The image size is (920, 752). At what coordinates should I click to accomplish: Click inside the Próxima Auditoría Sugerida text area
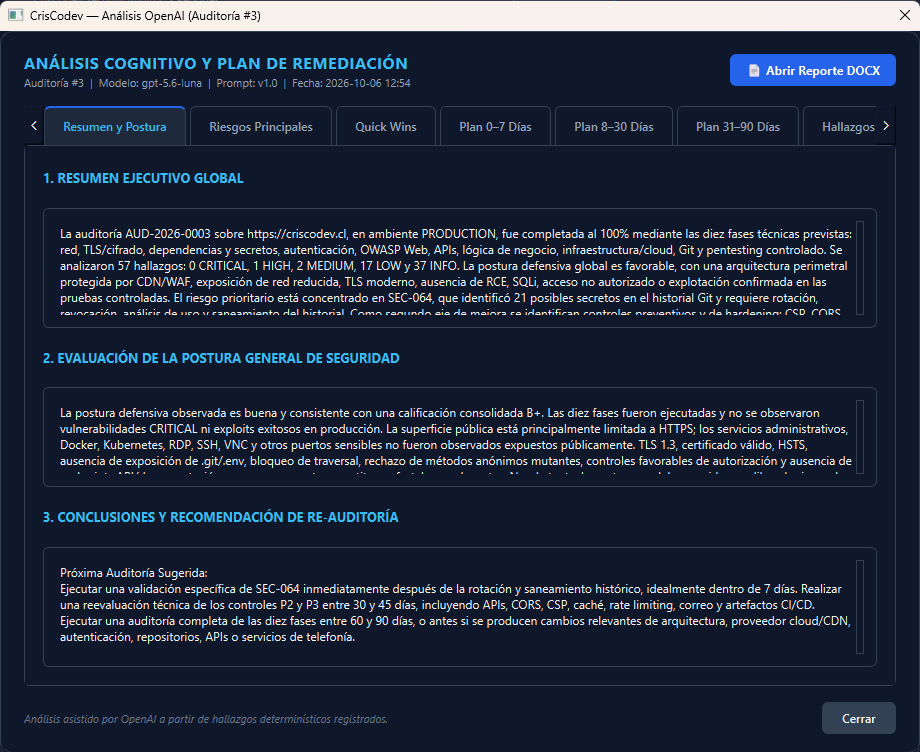(456, 607)
